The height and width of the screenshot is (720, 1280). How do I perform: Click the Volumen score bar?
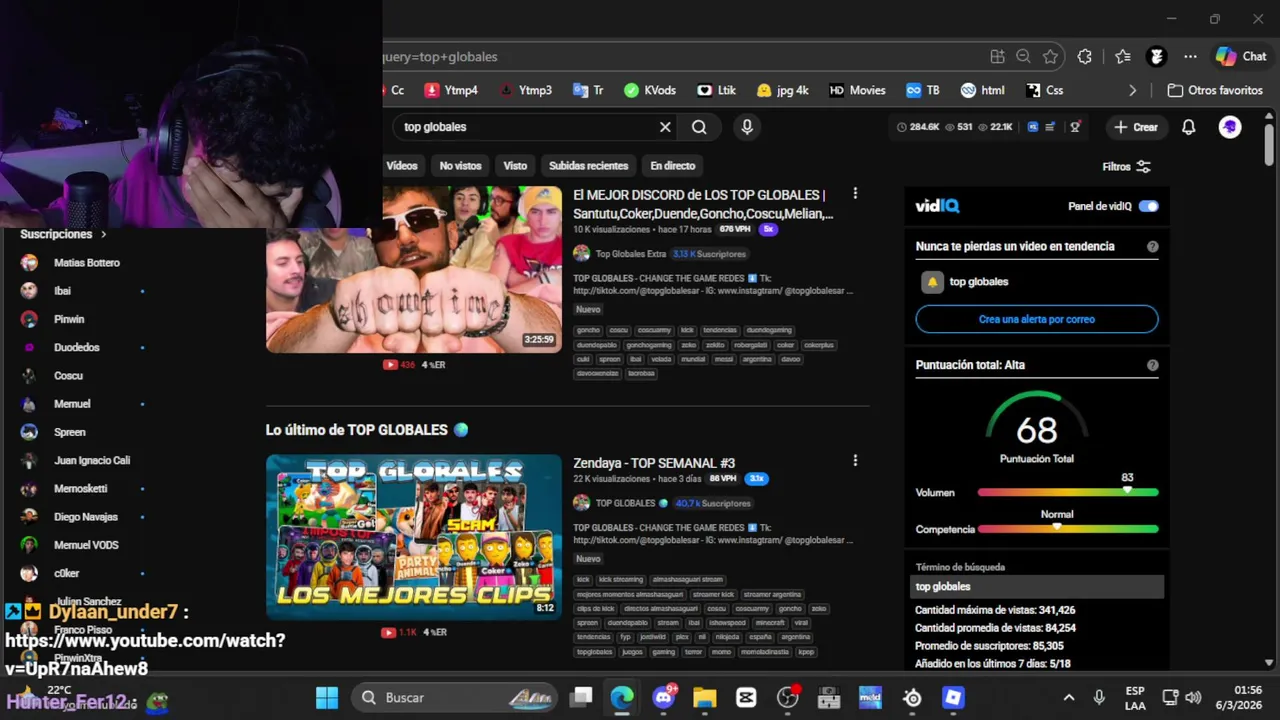1067,492
